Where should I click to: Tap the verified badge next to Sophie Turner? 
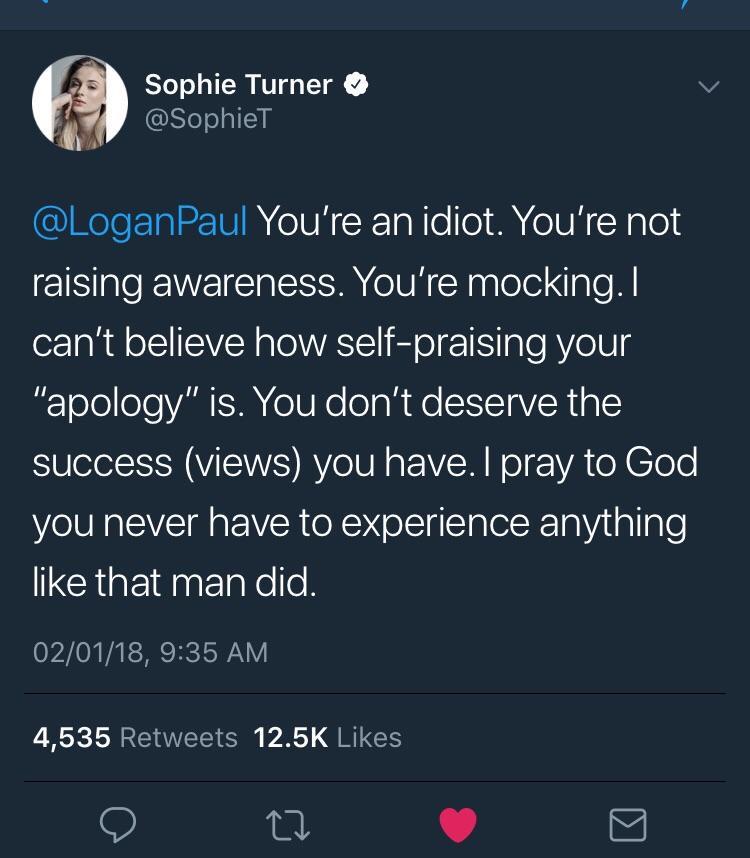356,84
